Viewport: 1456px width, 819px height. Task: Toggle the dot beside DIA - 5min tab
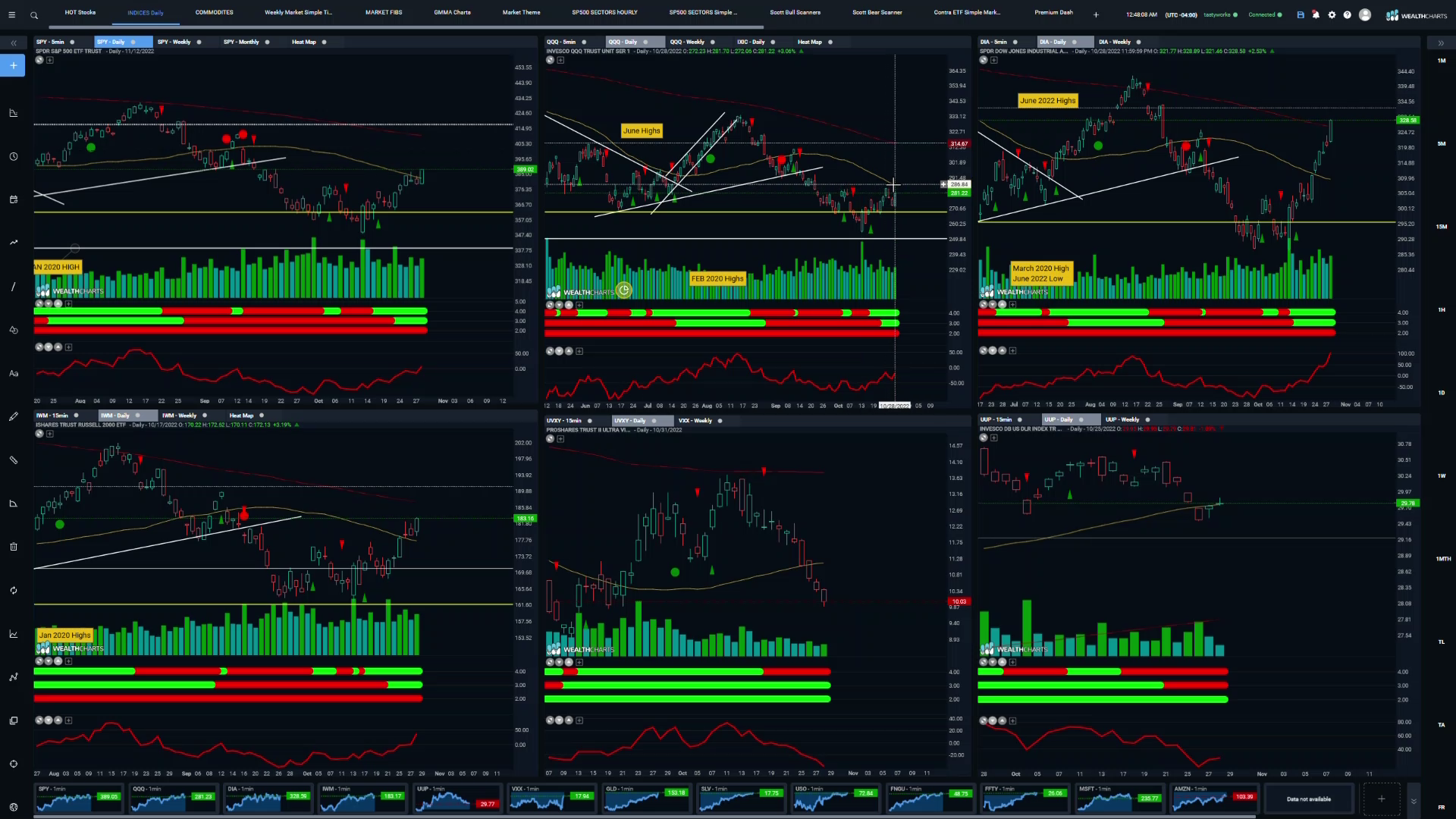pos(1015,42)
